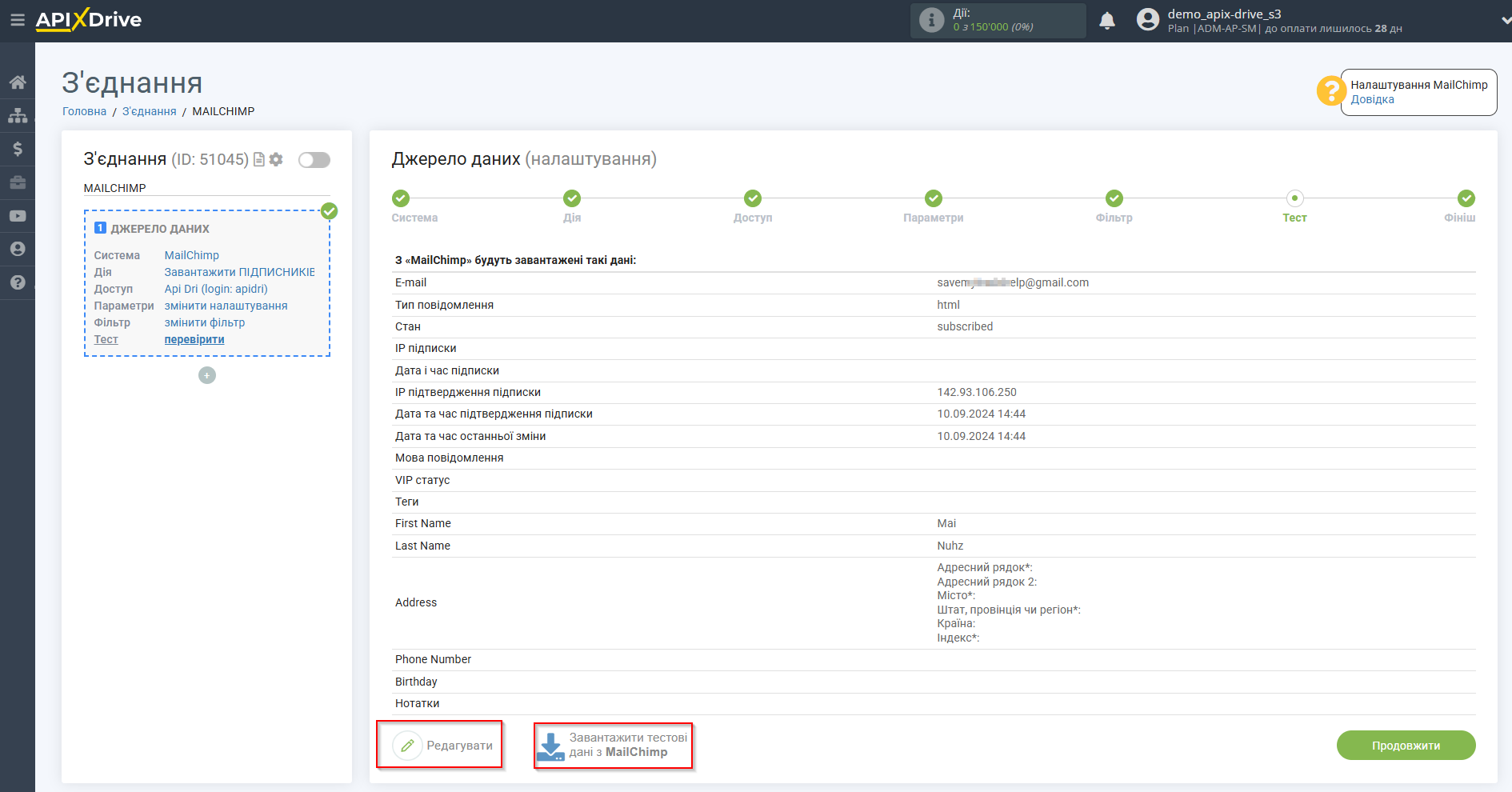Click the Api Dri (login: apidri) link

point(216,289)
